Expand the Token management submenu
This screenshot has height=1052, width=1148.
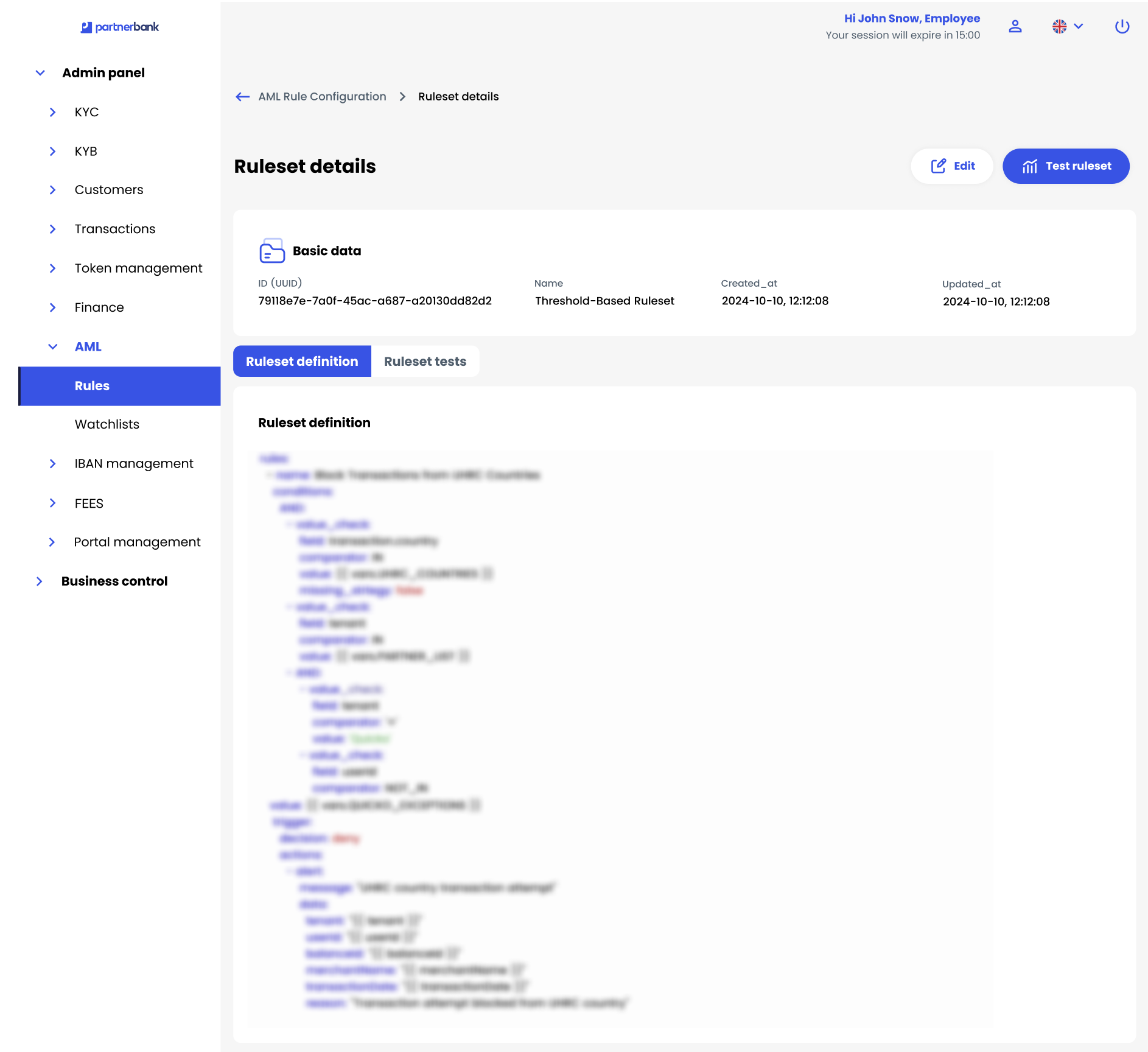tap(53, 268)
